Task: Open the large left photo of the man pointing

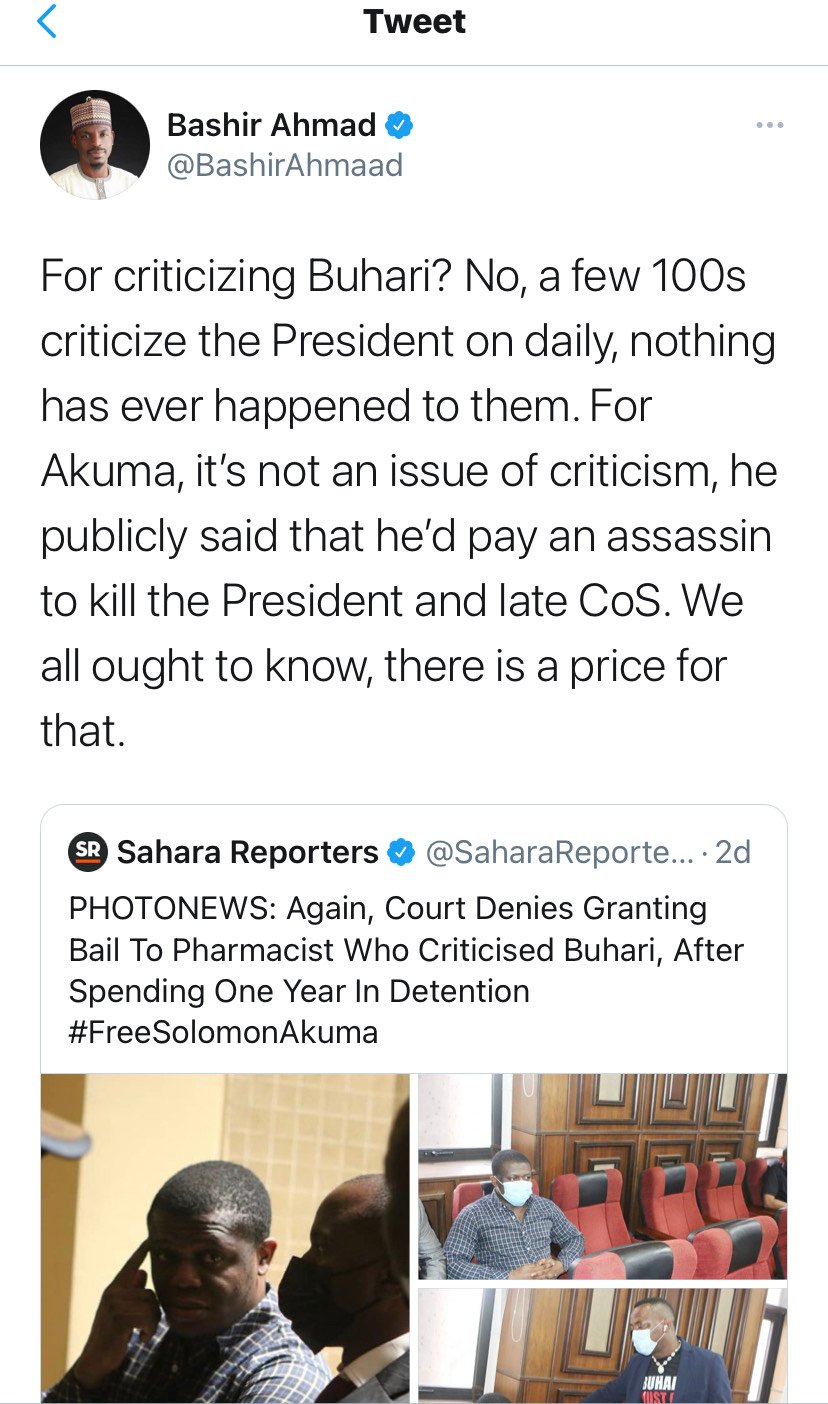Action: click(225, 1237)
